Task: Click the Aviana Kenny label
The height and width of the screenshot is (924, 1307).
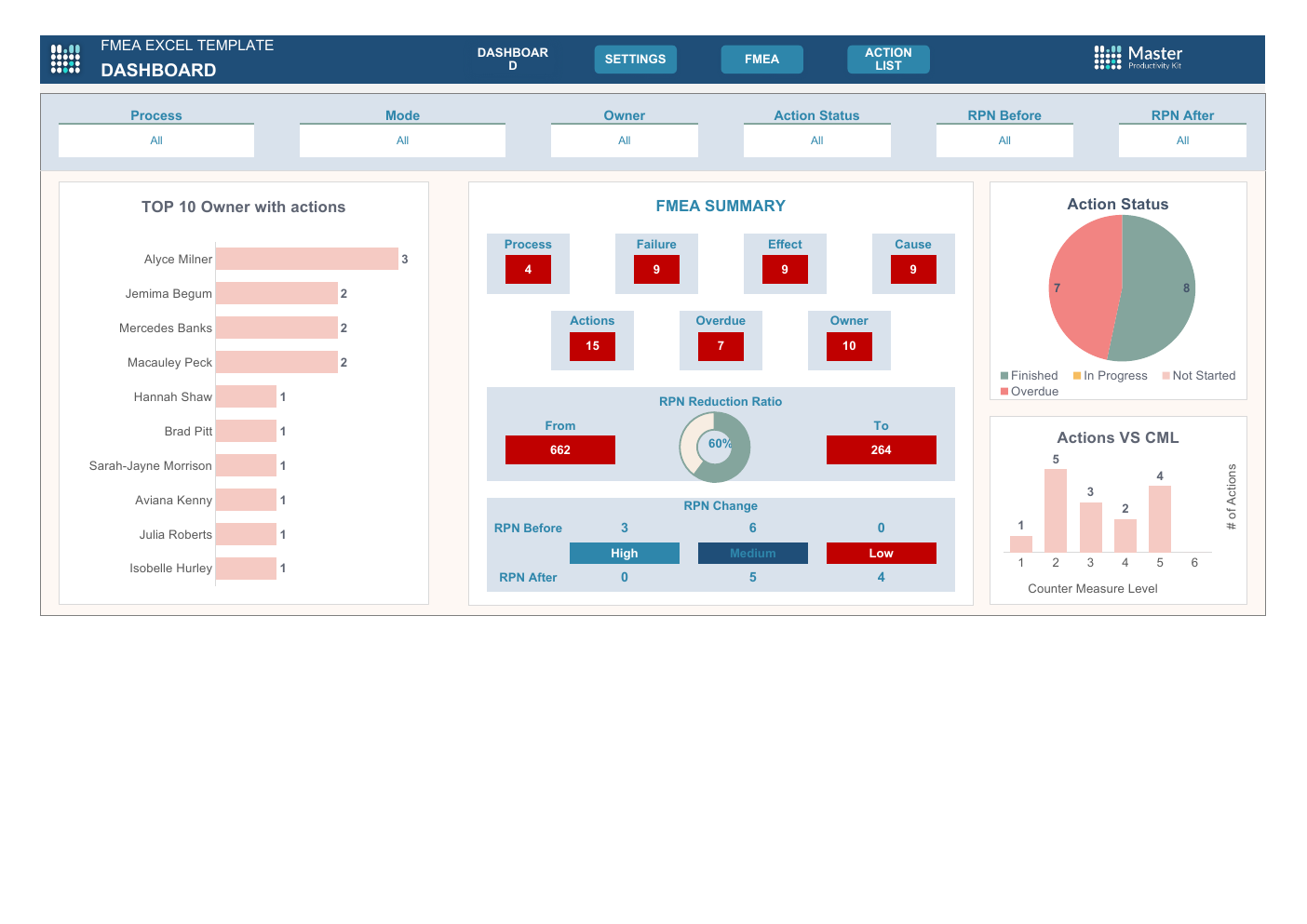Action: [x=173, y=500]
